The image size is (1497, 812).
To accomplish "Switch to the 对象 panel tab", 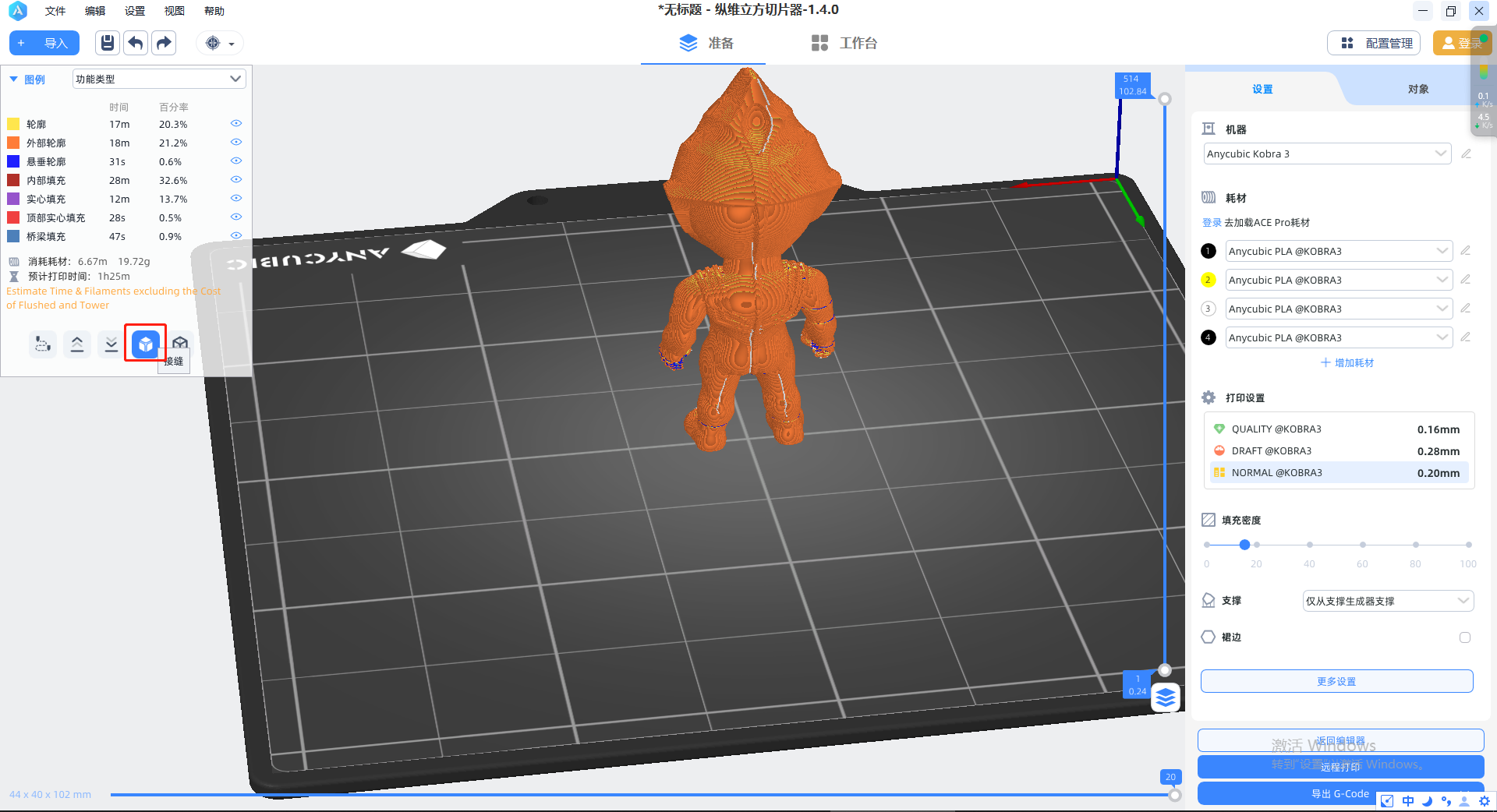I will coord(1418,89).
